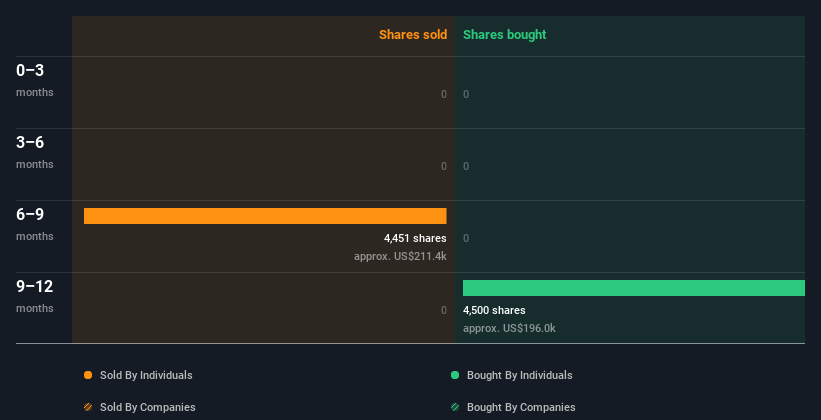Toggle the Bought By Companies legend label
The width and height of the screenshot is (821, 420).
pos(521,407)
